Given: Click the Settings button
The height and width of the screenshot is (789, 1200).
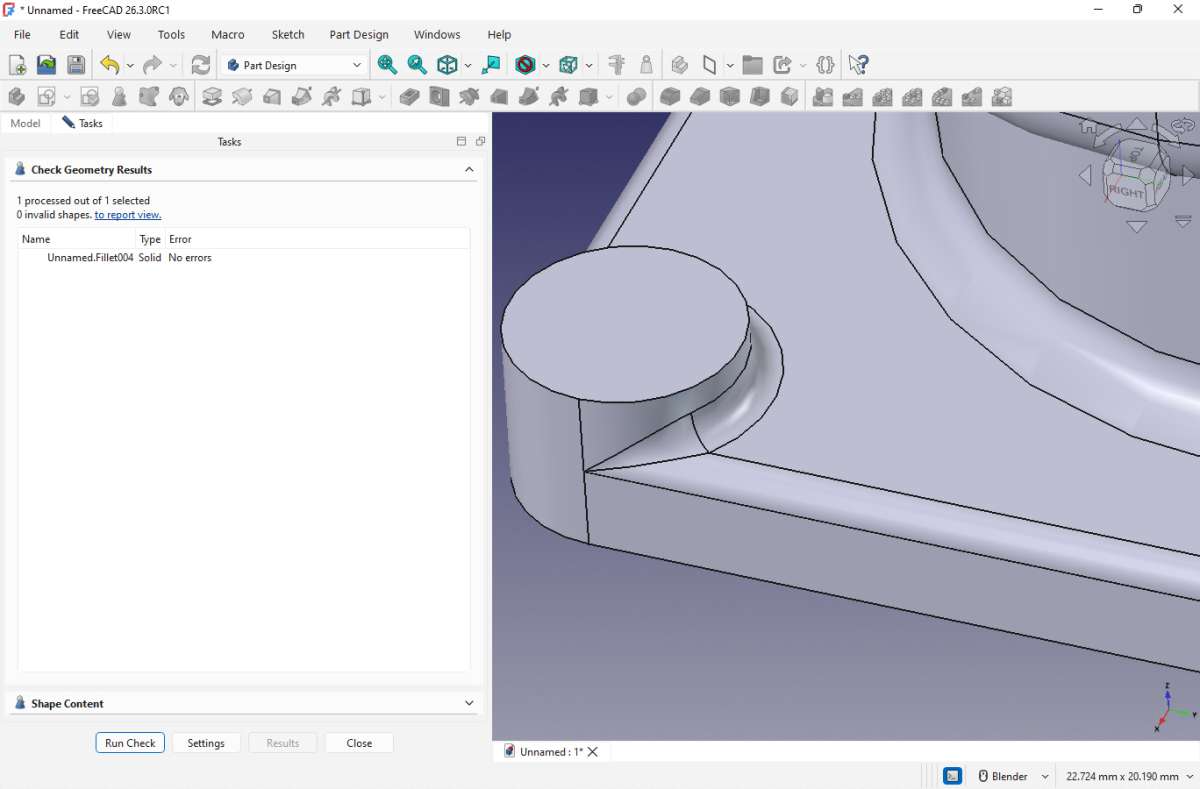Looking at the screenshot, I should click(206, 743).
